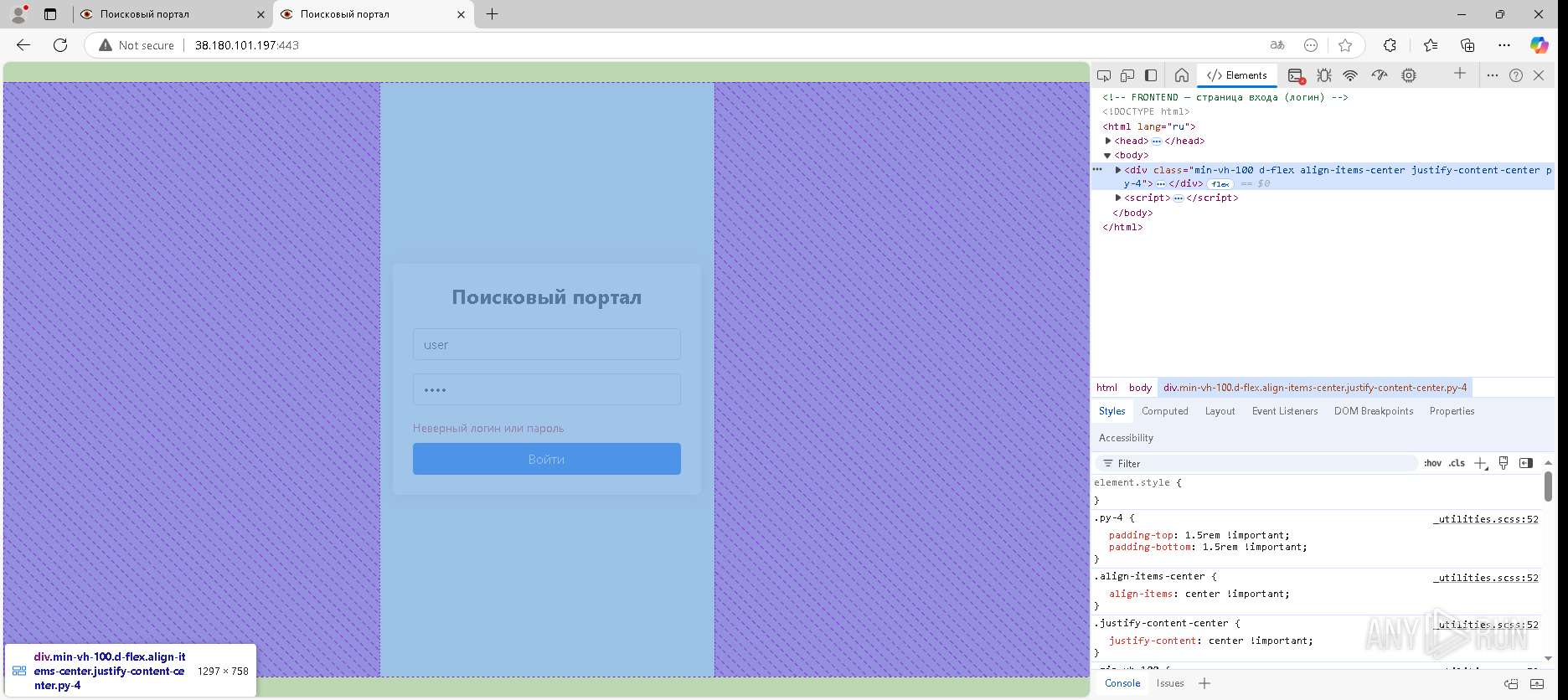Switch to the Computed tab

(x=1164, y=411)
